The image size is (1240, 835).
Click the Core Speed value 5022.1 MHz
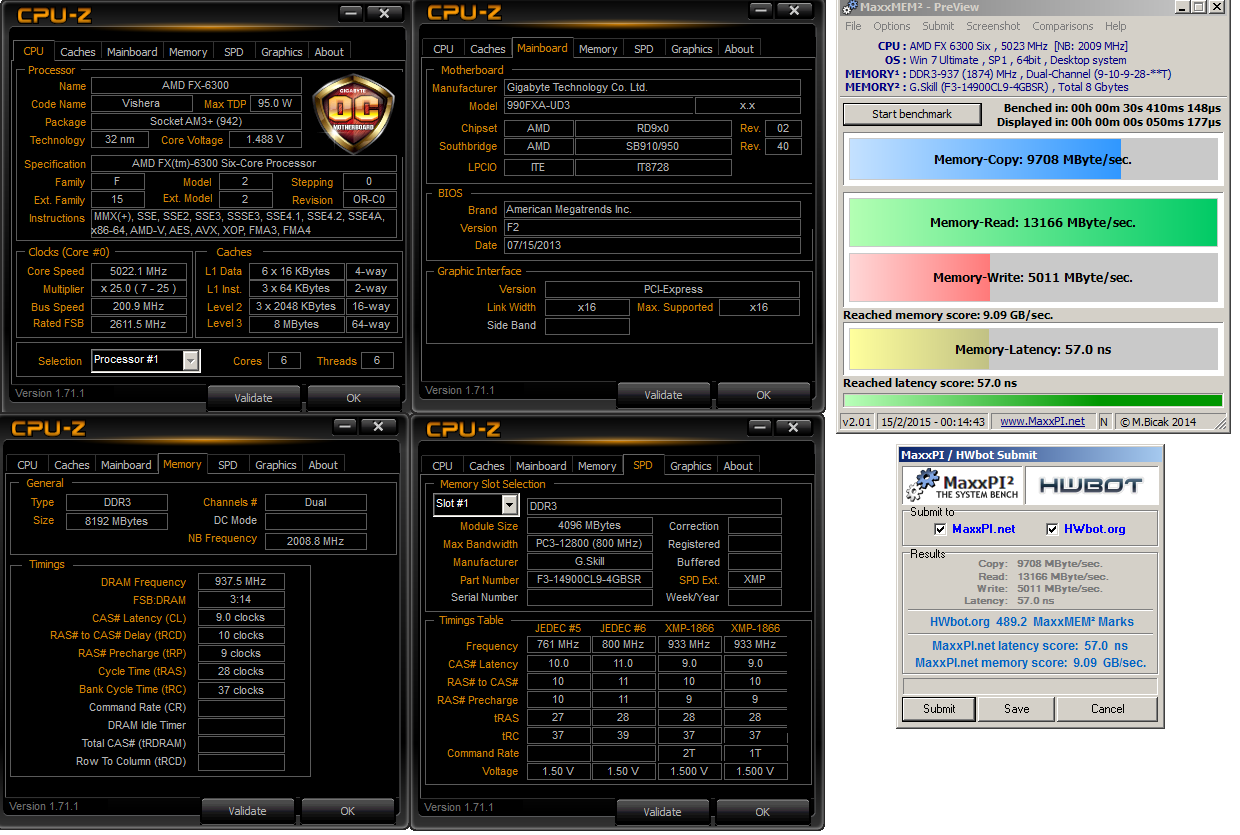point(139,271)
